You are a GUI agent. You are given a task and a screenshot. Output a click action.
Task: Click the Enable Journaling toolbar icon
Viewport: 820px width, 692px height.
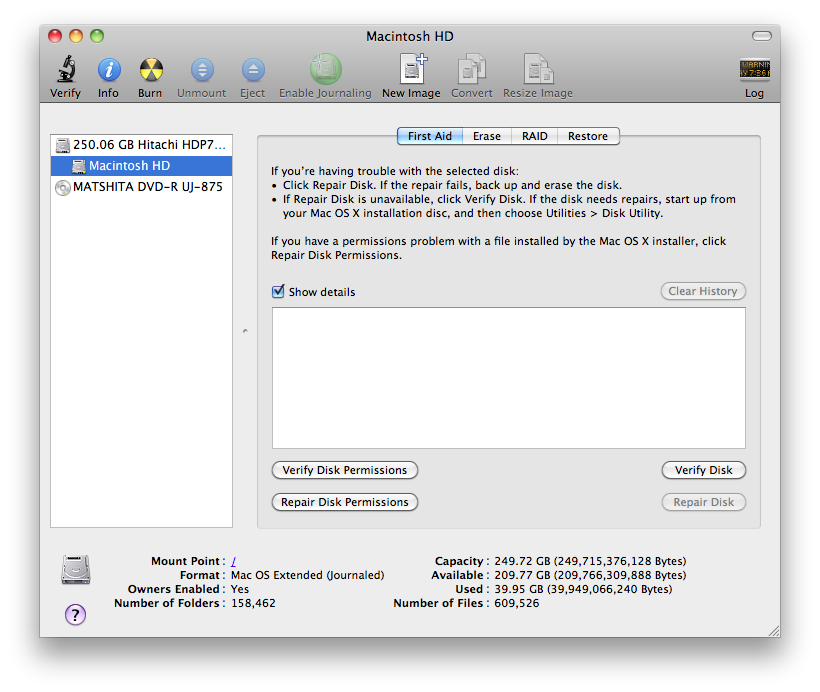[x=325, y=69]
